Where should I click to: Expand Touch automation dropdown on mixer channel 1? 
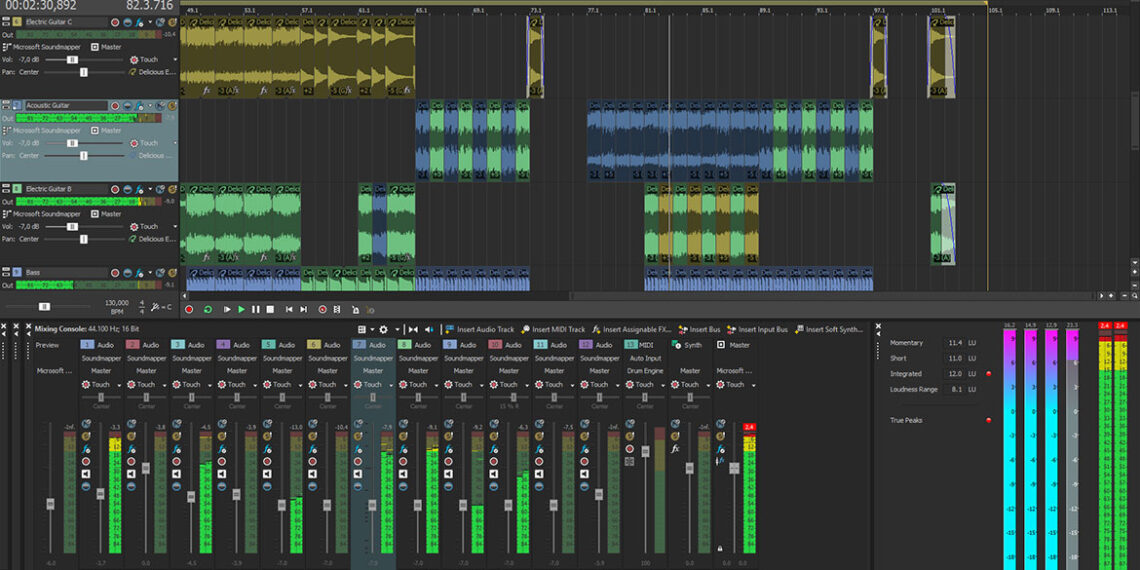pyautogui.click(x=118, y=384)
